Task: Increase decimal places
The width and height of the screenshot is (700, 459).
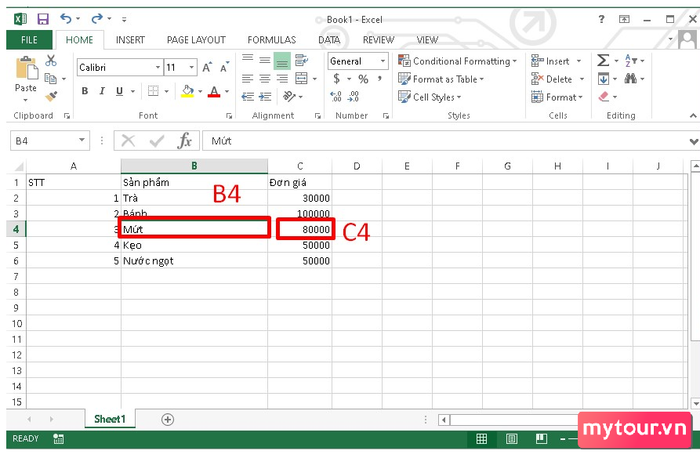Action: pyautogui.click(x=336, y=96)
